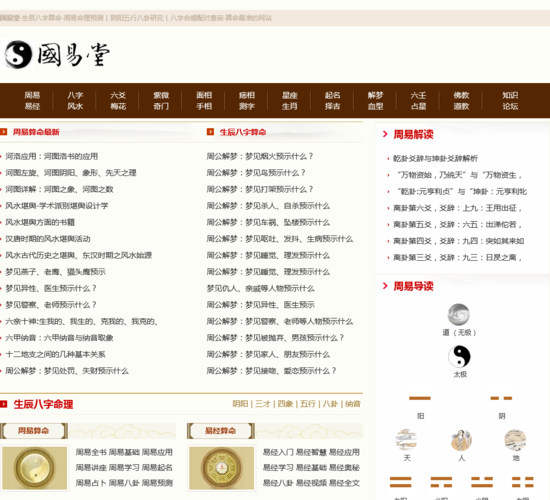This screenshot has height=500, width=550.
Task: Click the bagua 易经算命 thumbnail
Action: [x=221, y=468]
